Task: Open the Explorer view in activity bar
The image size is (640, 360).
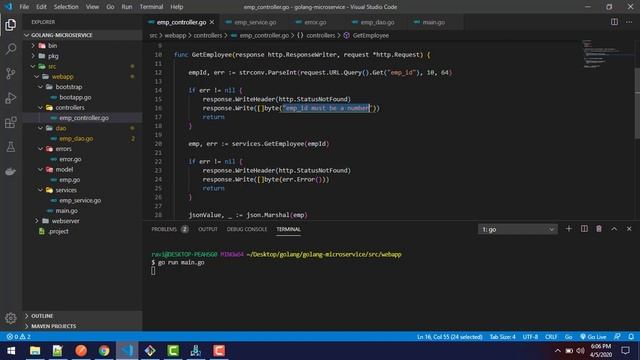Action: click(x=11, y=25)
